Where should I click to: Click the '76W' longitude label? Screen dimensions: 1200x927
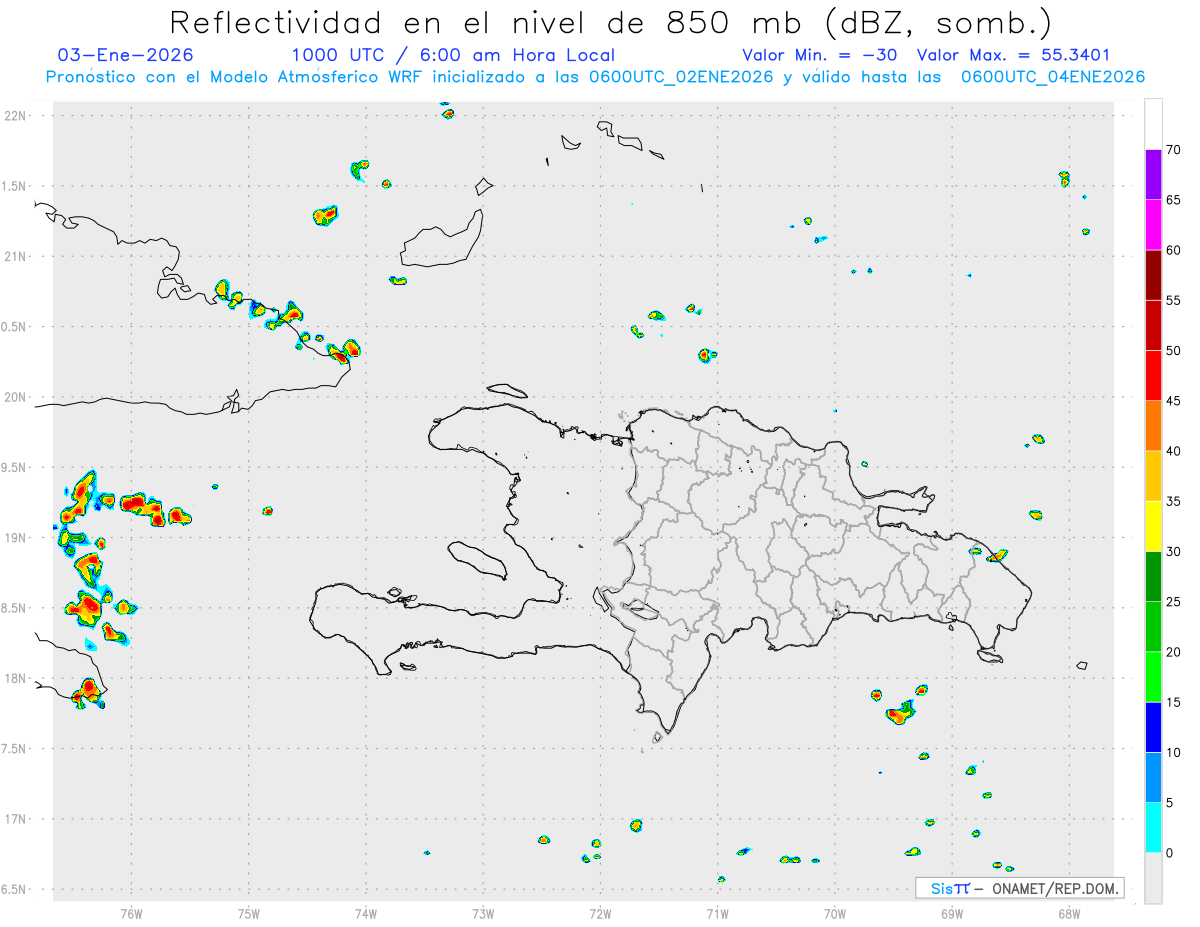click(131, 913)
